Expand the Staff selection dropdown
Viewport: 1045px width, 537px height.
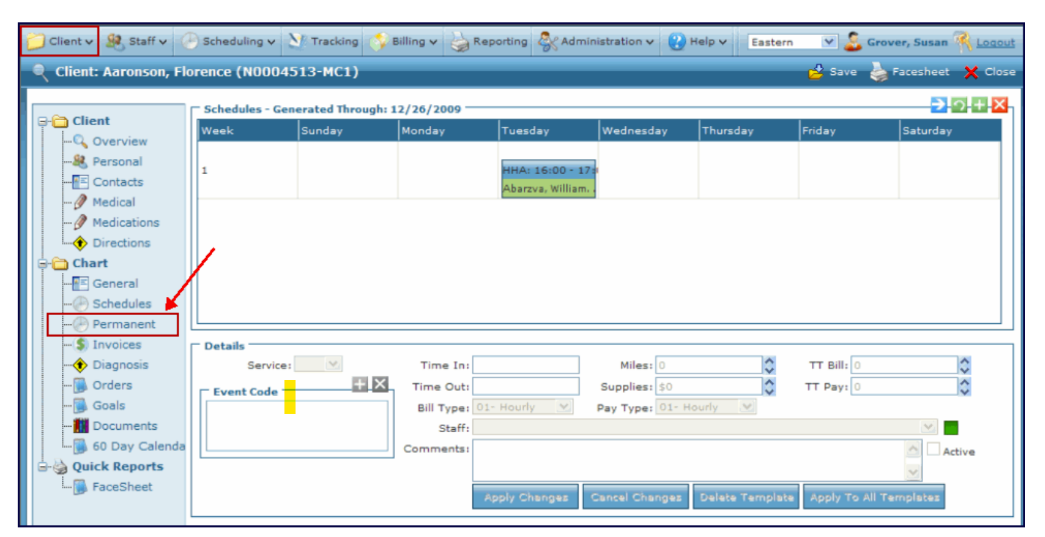click(x=928, y=428)
